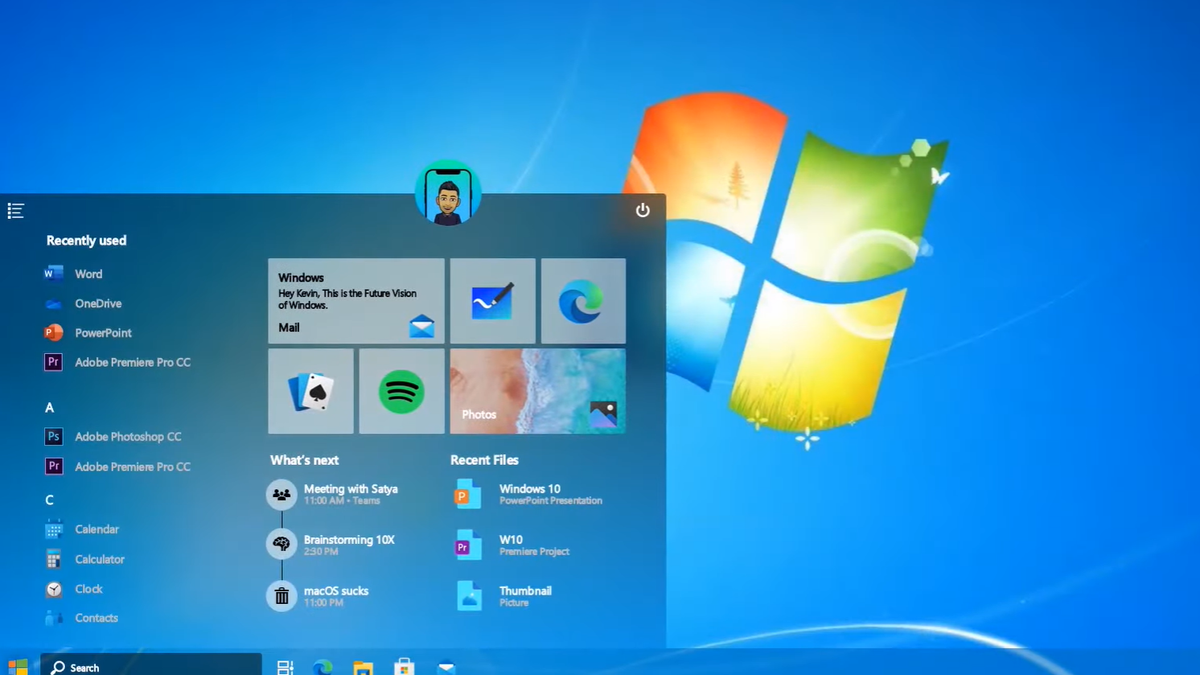Image resolution: width=1200 pixels, height=675 pixels.
Task: Open the W10 Premiere Project file
Action: (513, 544)
